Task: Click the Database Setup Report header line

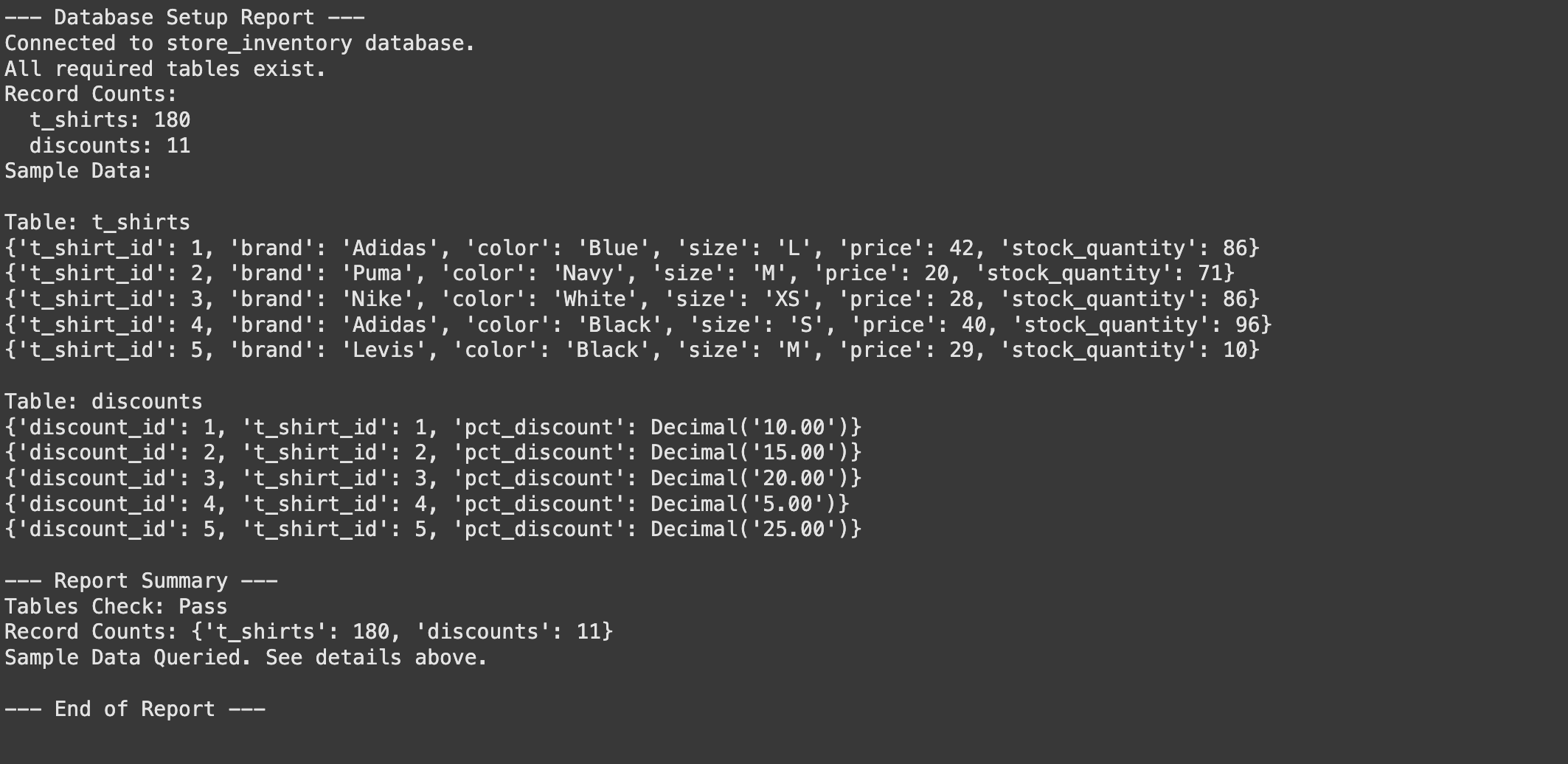Action: (184, 18)
